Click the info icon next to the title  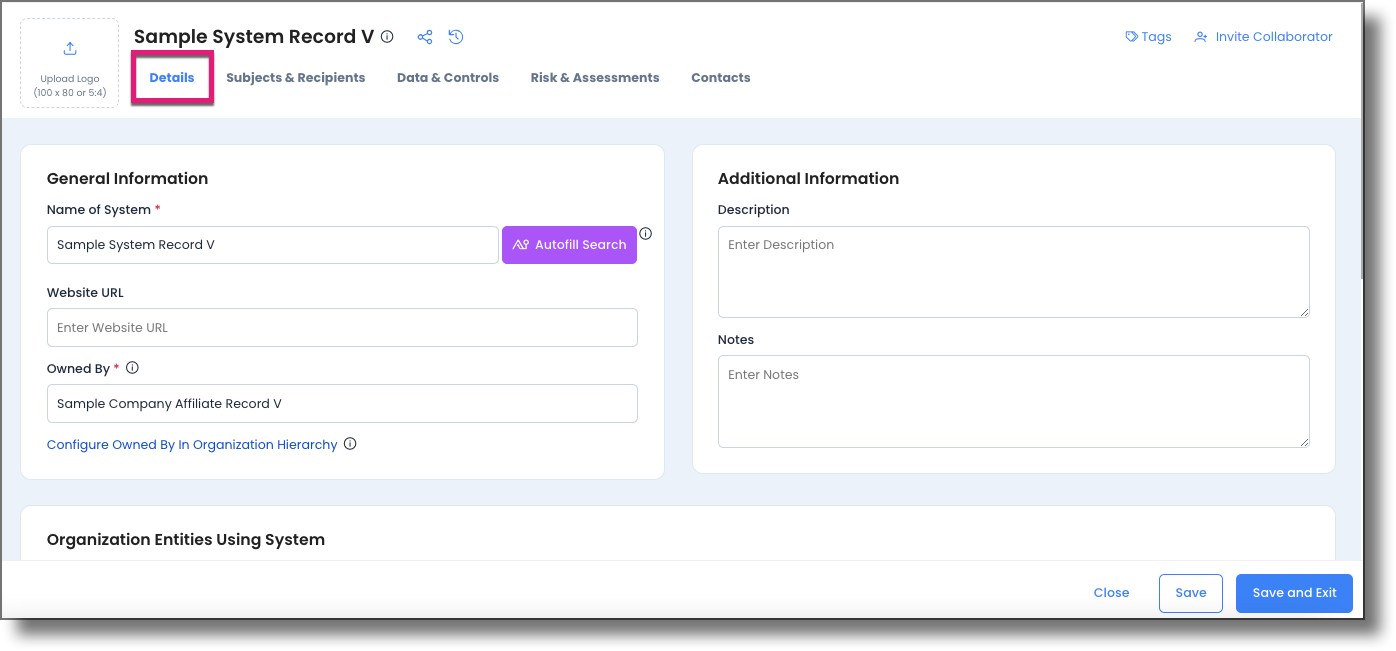pos(387,36)
